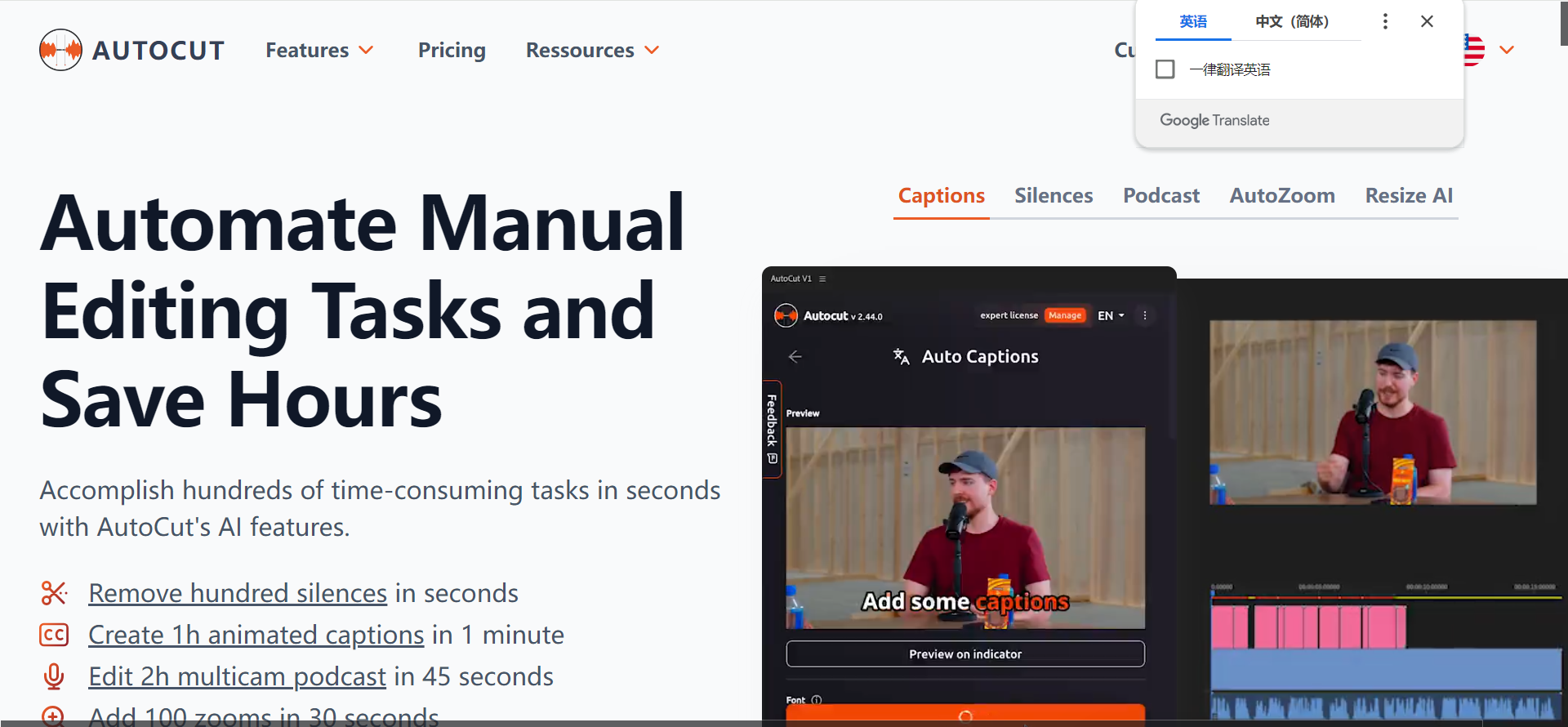Click the microphone podcast icon
Screen dimensions: 1568x727
[x=54, y=676]
